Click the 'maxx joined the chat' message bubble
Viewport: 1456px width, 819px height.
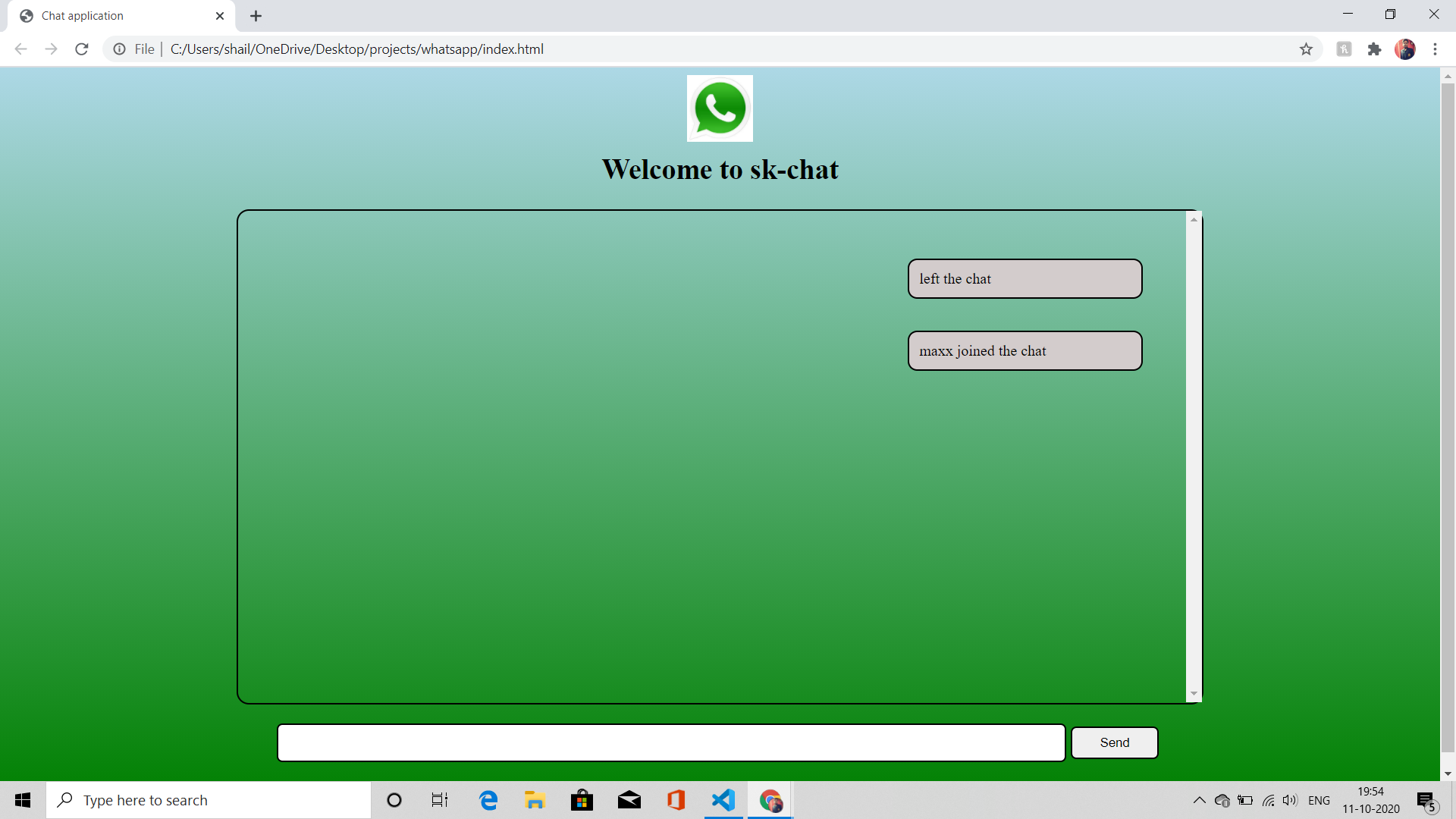click(1025, 350)
